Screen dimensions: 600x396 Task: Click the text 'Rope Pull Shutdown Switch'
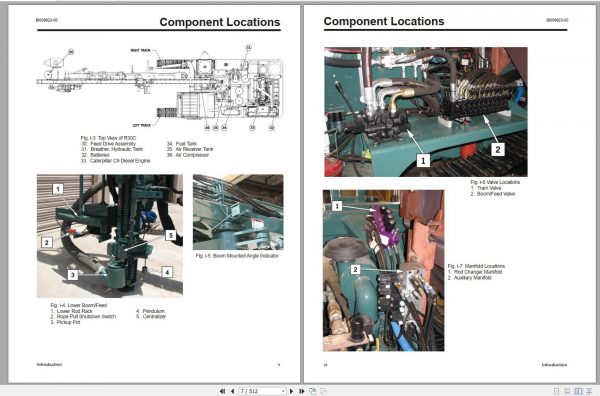86,317
